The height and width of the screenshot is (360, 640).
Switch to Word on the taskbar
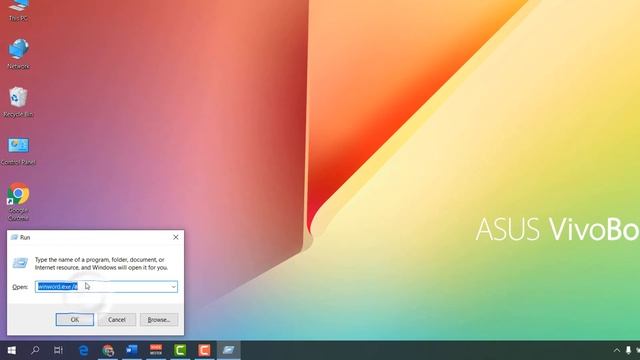coord(132,350)
